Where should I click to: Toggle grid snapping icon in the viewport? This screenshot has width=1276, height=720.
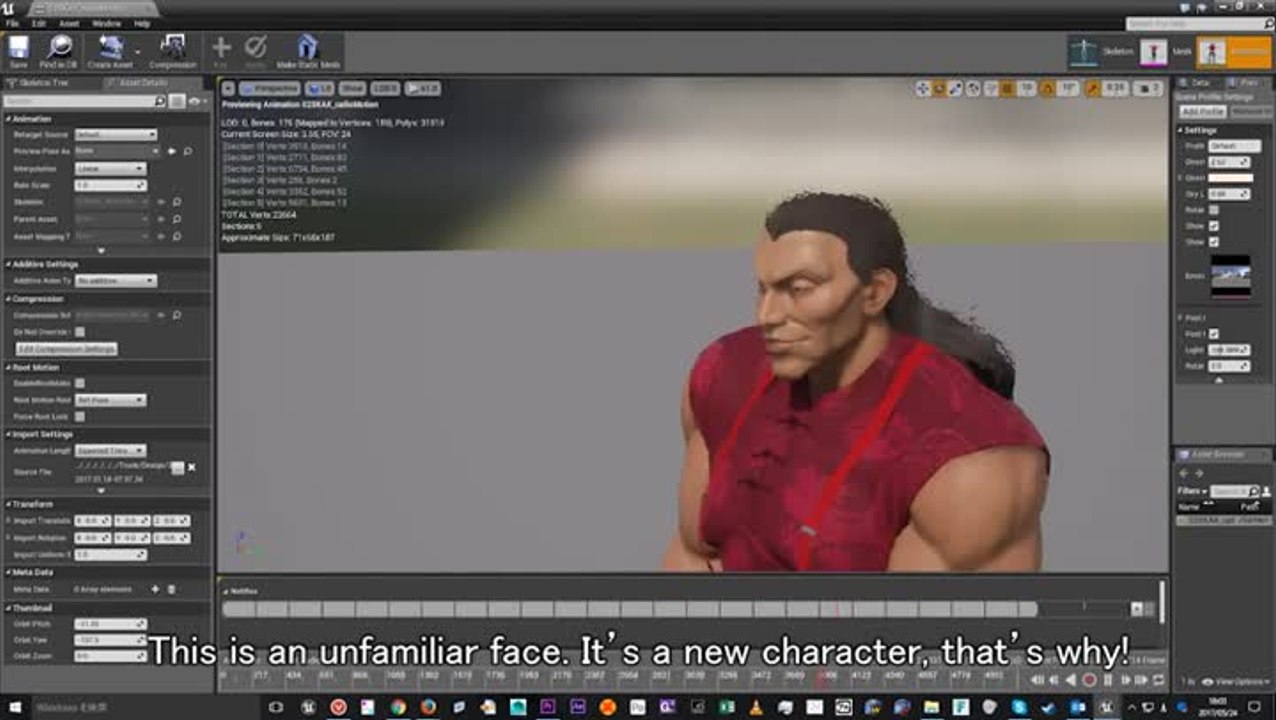[x=1009, y=89]
